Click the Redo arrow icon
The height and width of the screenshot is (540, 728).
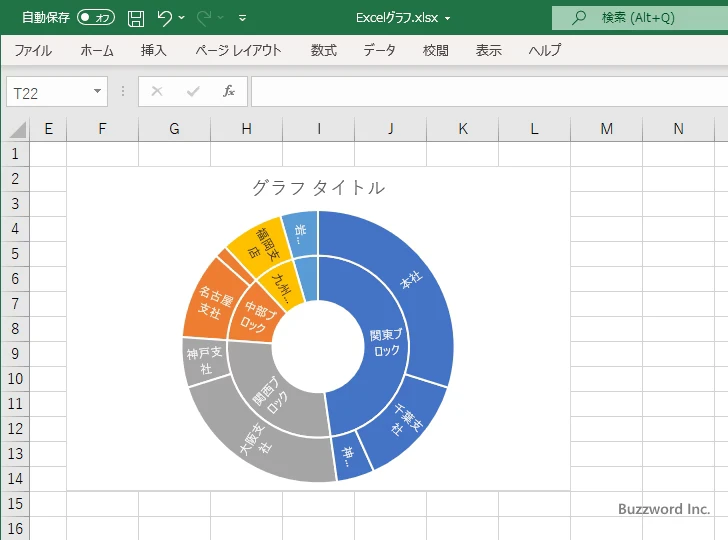(x=205, y=17)
